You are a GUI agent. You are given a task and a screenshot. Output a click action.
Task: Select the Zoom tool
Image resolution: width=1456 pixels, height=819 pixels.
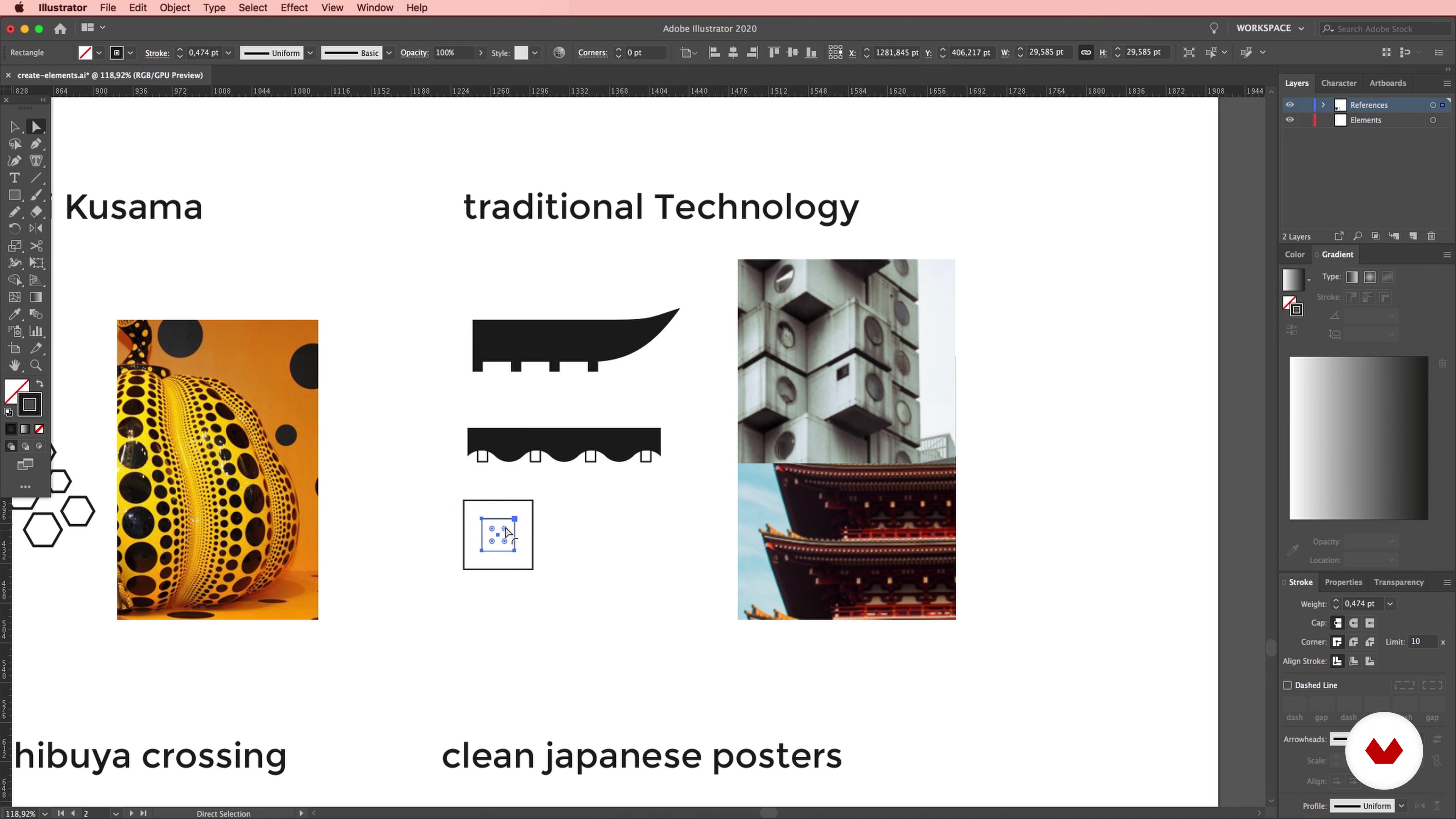coord(36,366)
